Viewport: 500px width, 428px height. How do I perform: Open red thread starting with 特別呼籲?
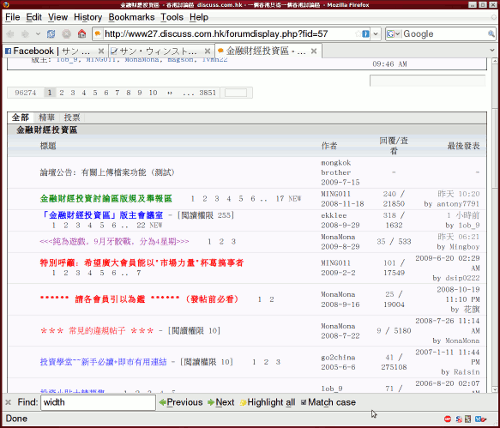click(142, 263)
